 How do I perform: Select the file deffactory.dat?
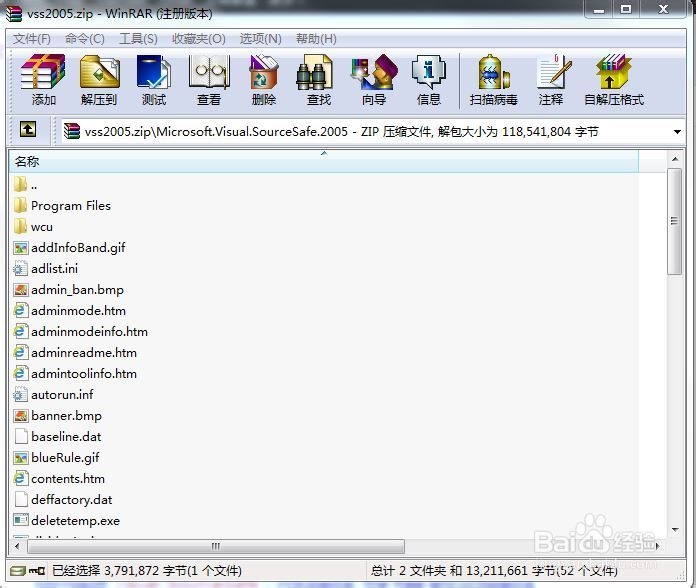pos(72,500)
